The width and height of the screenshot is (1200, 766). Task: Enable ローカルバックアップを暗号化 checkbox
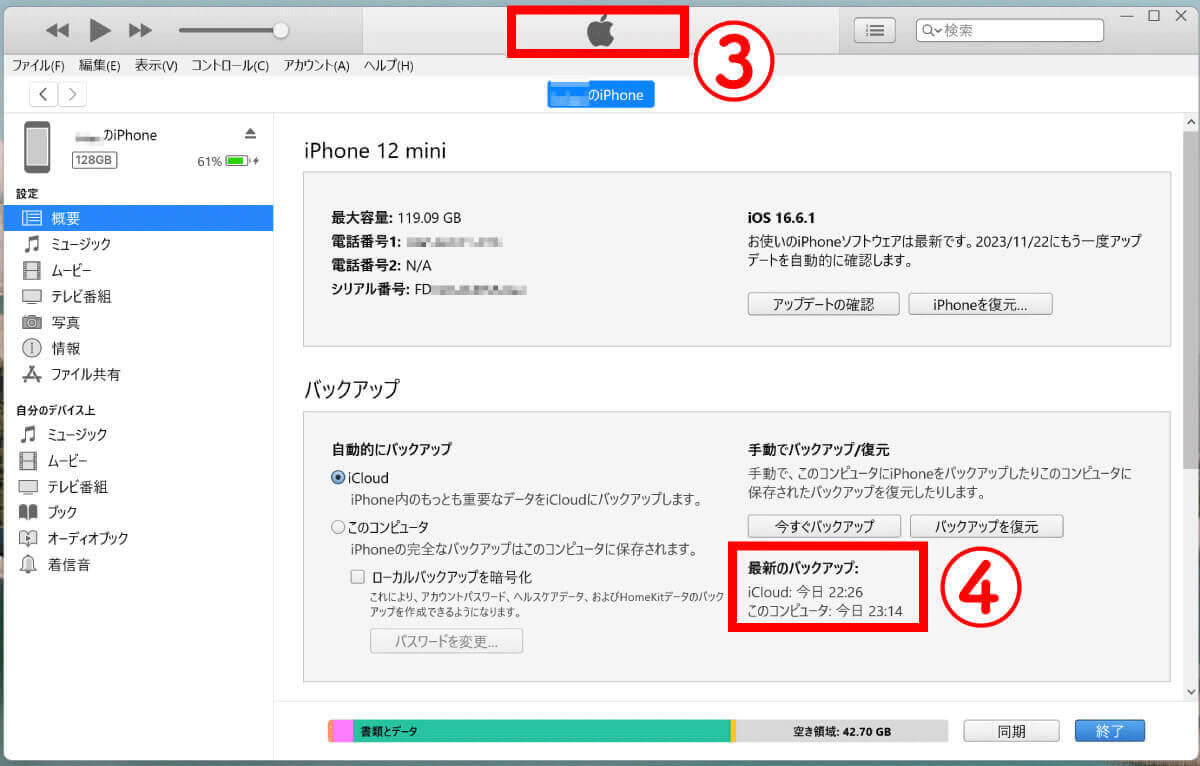358,577
